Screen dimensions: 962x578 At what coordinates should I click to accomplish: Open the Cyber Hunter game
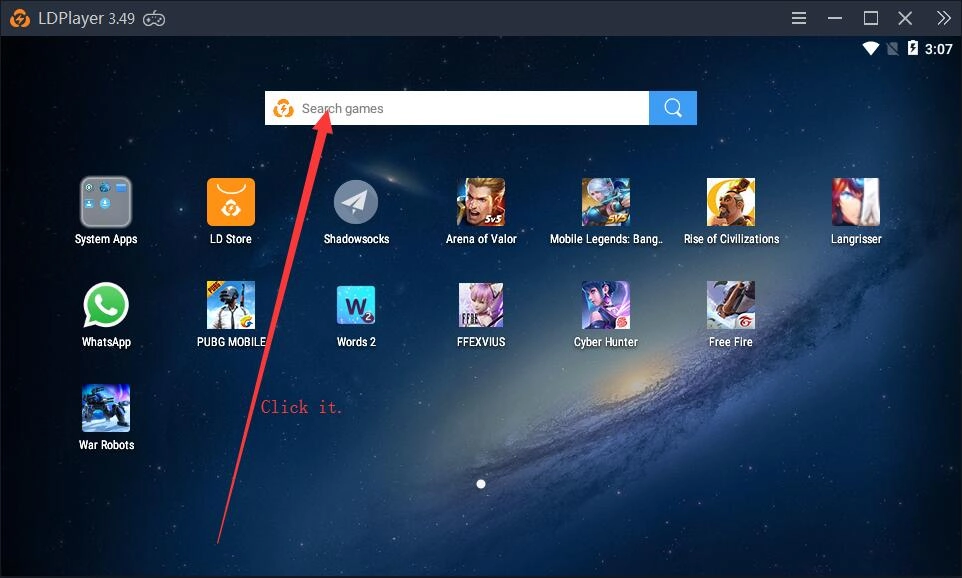pyautogui.click(x=606, y=306)
